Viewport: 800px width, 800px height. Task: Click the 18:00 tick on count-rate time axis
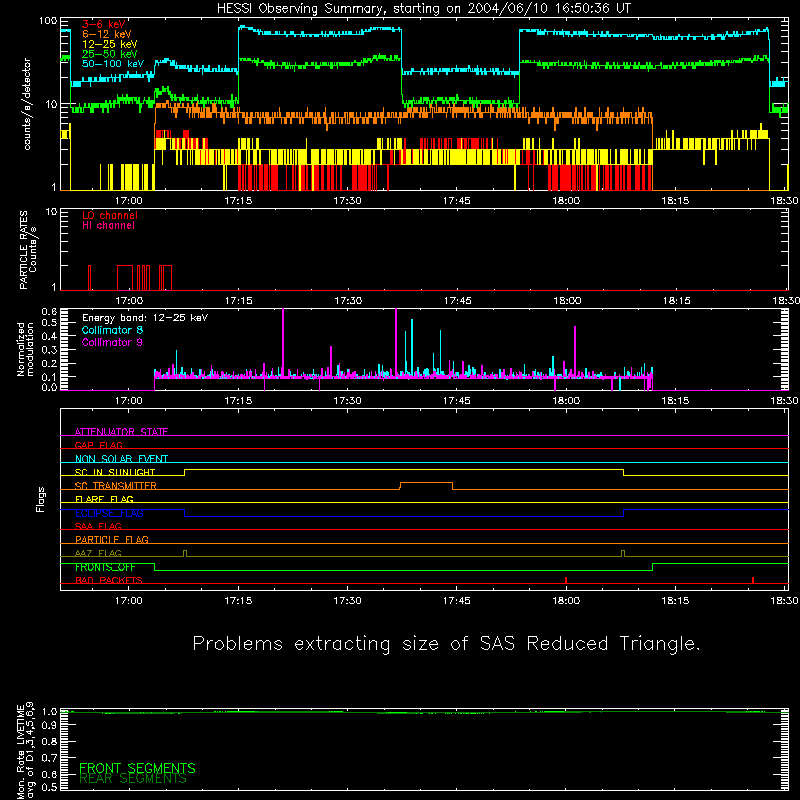pyautogui.click(x=566, y=201)
